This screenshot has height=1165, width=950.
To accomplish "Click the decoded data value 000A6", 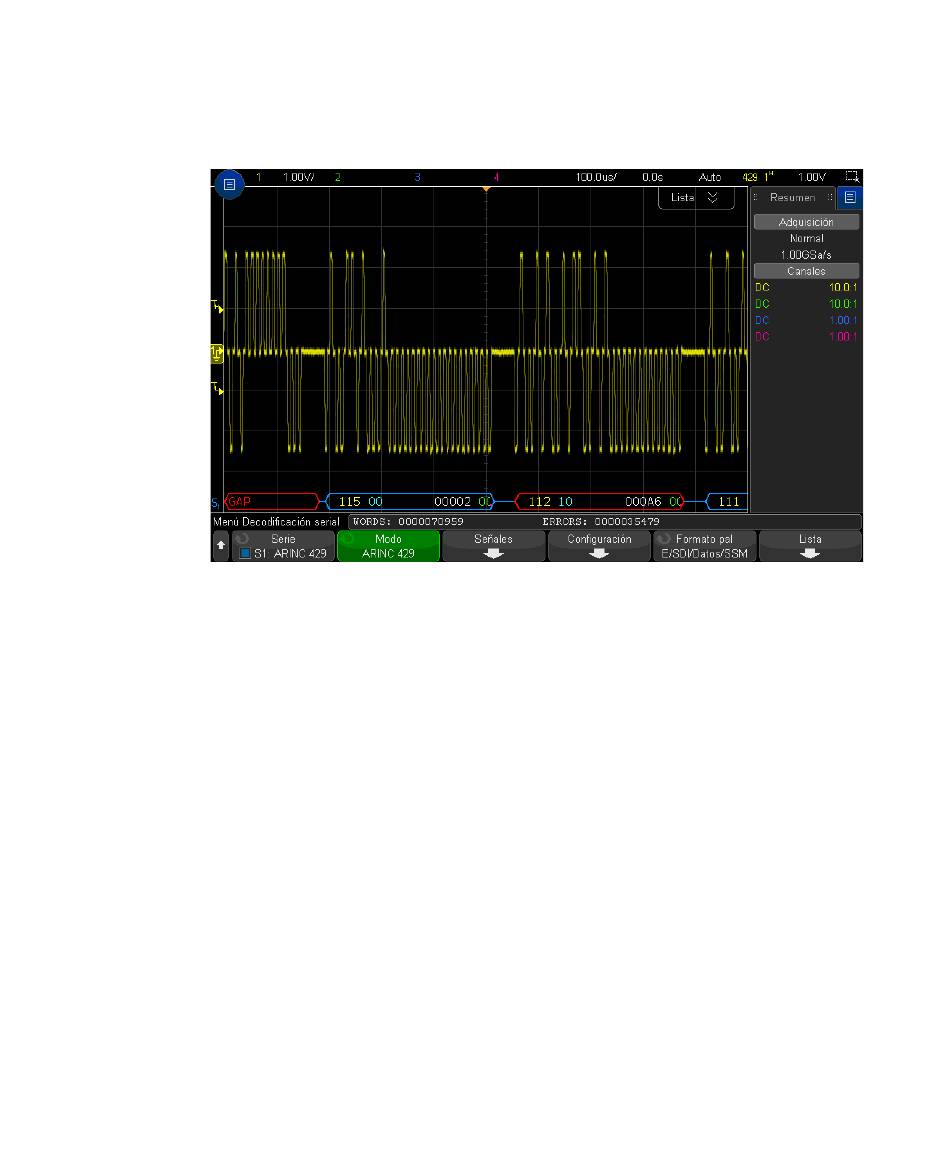I will tap(643, 502).
